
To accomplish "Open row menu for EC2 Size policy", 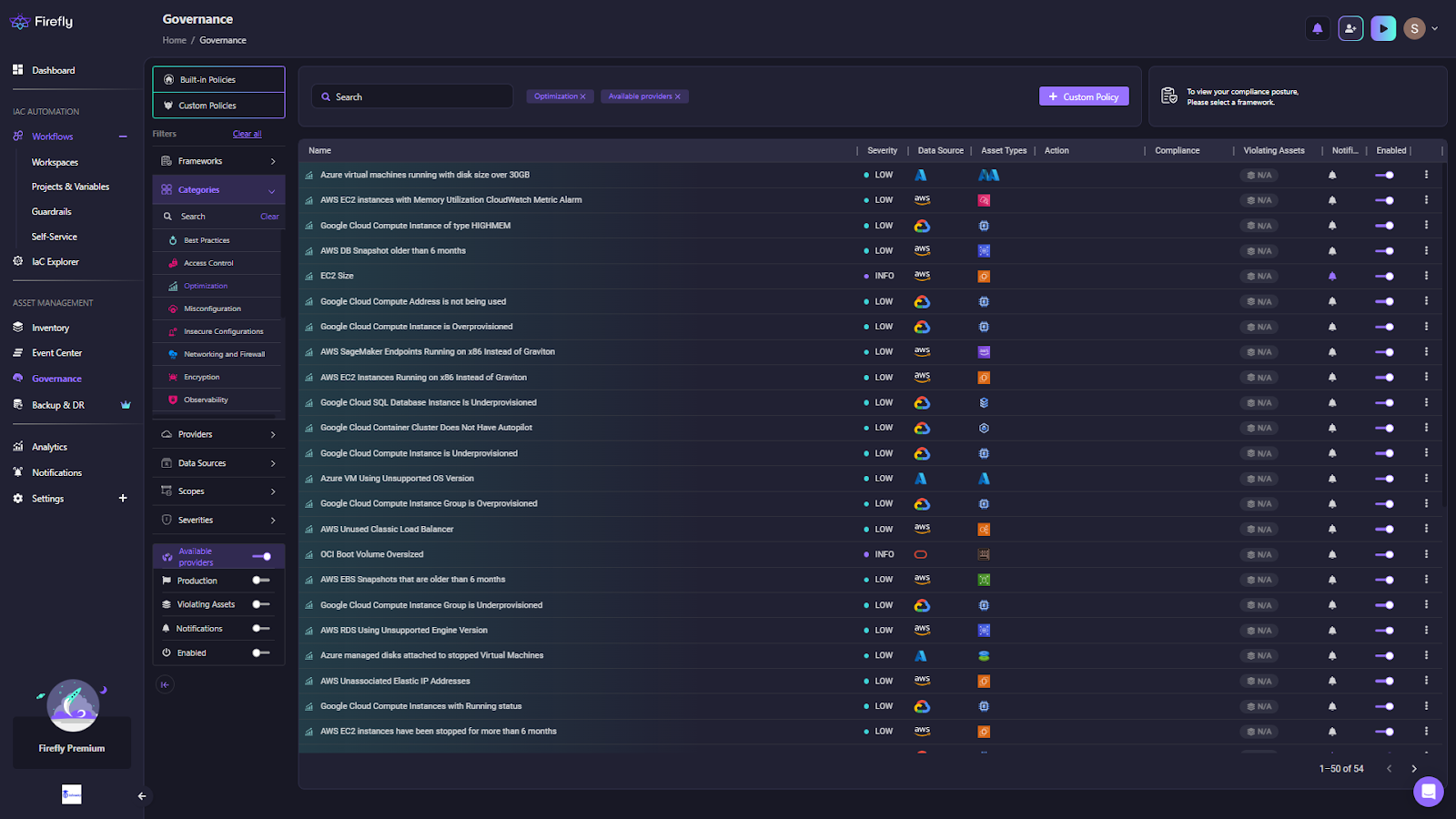I will [x=1426, y=276].
